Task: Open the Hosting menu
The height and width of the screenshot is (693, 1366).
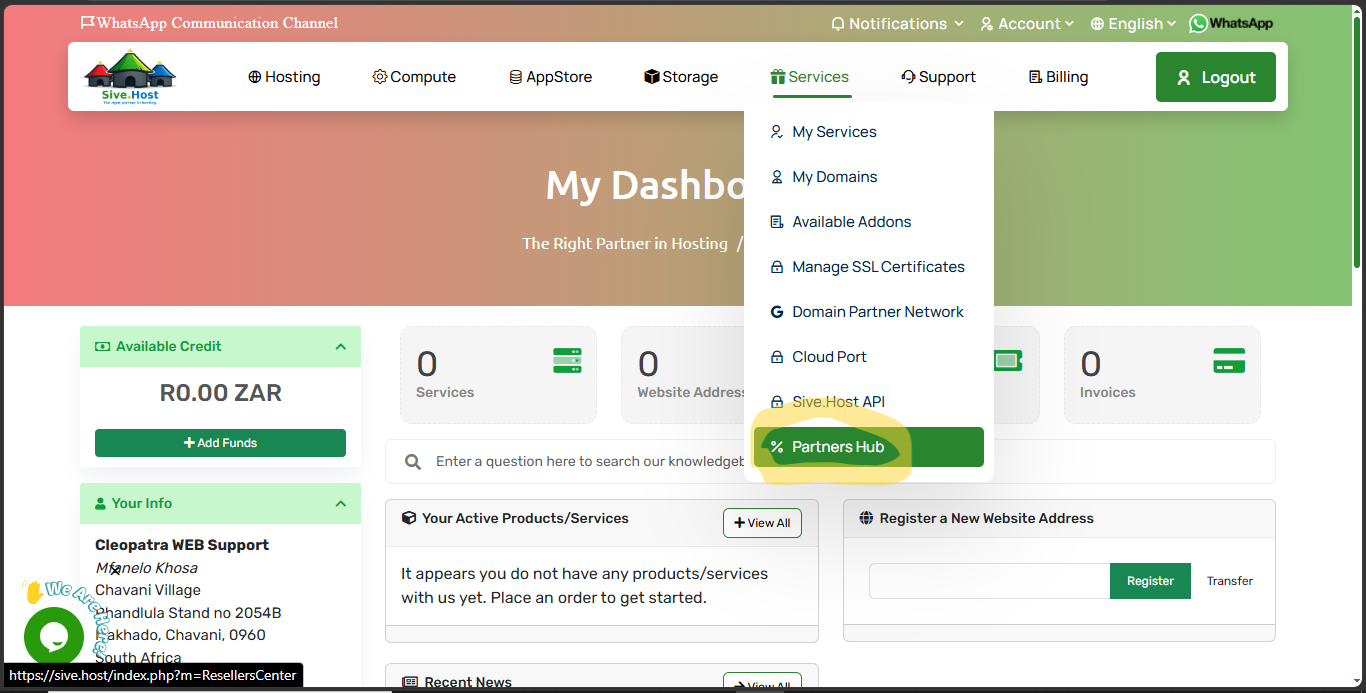Action: pos(284,77)
